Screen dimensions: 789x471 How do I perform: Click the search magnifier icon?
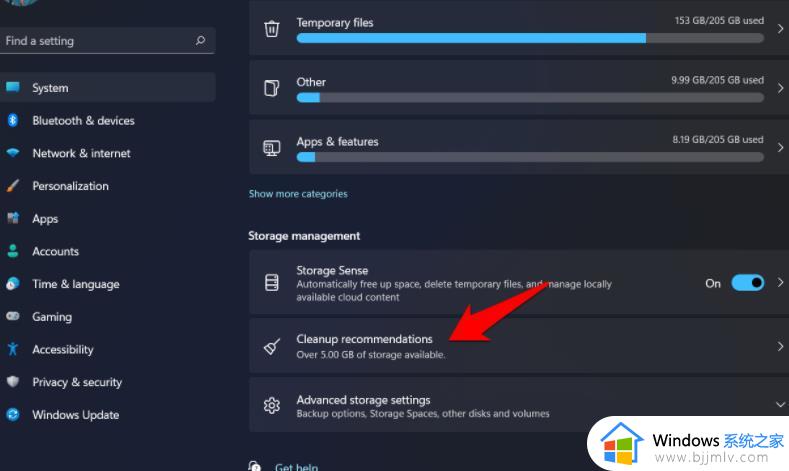pos(200,40)
